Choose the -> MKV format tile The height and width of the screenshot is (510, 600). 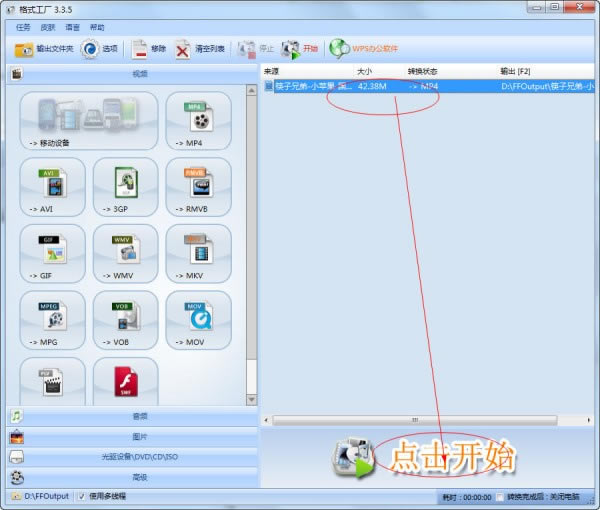pos(198,254)
